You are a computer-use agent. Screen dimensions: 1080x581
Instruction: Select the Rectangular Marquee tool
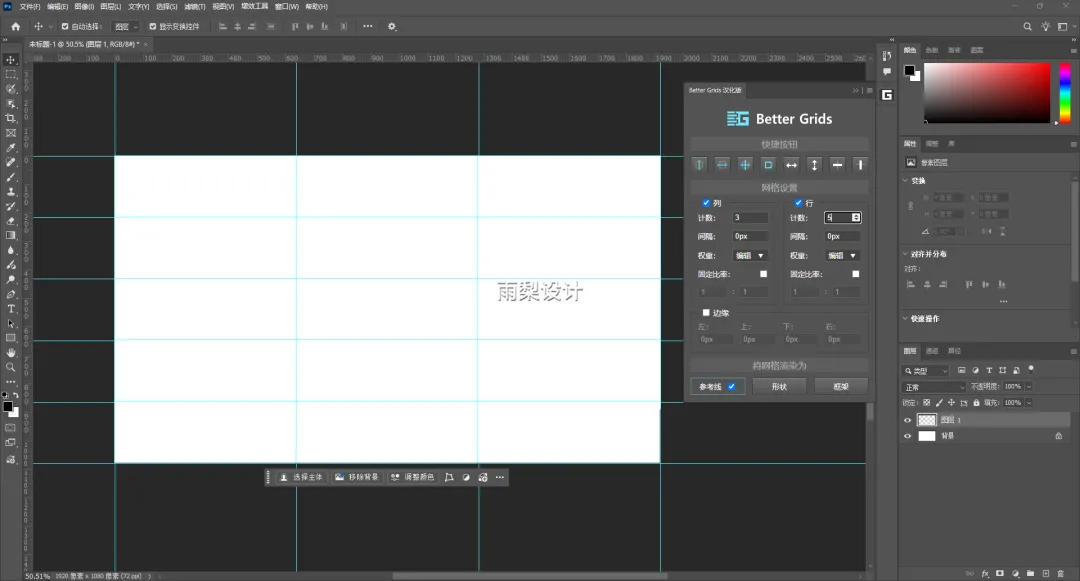(11, 74)
